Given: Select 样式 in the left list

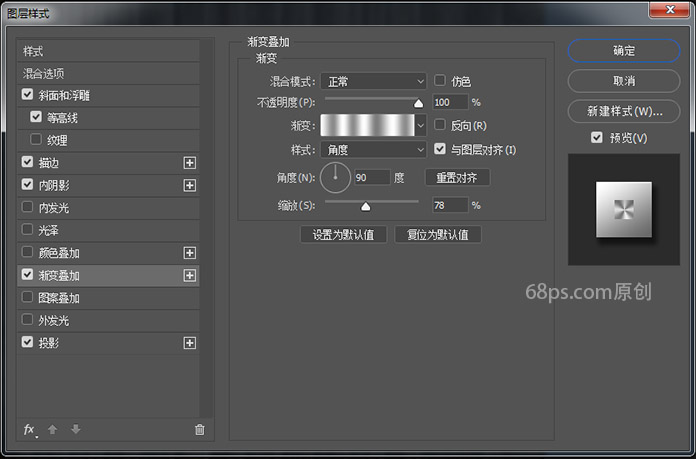Looking at the screenshot, I should pos(108,51).
